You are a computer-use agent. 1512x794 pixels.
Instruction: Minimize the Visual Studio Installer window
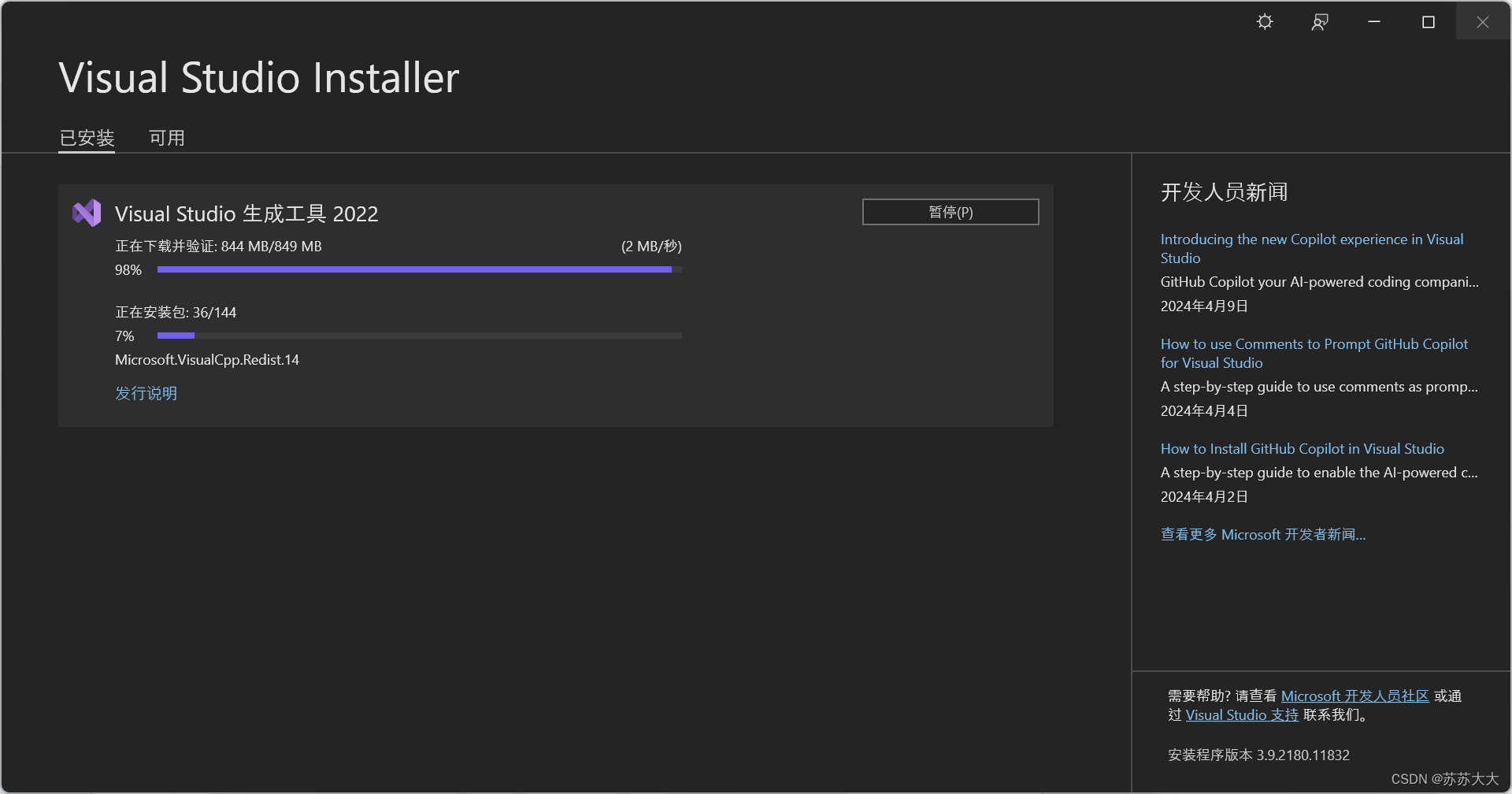click(1374, 22)
